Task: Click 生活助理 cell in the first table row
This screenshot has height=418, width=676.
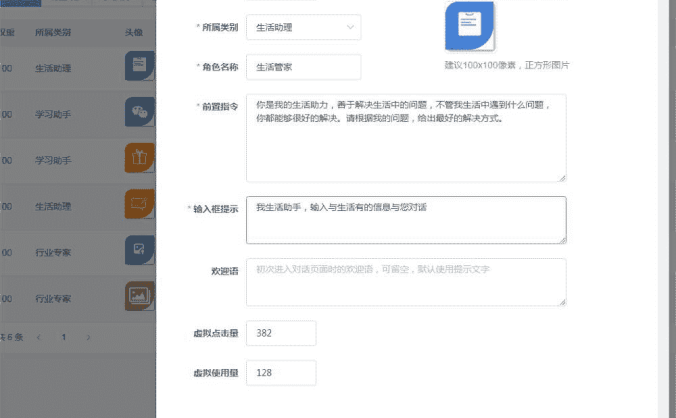Action: (53, 69)
